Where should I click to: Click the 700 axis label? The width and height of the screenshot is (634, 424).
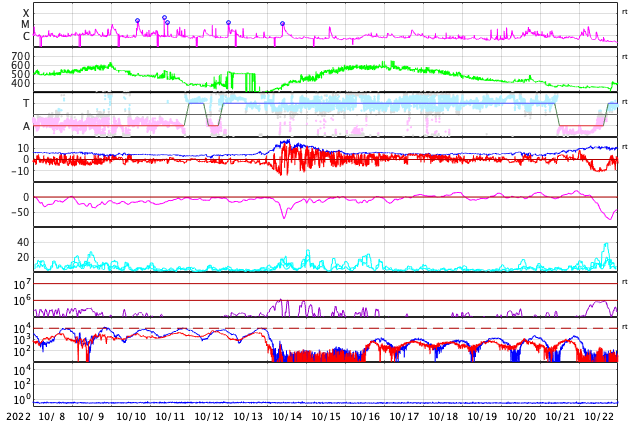pyautogui.click(x=21, y=56)
